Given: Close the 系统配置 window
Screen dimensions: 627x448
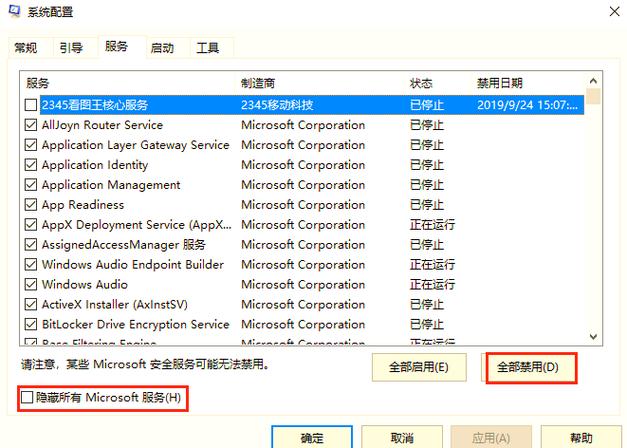Looking at the screenshot, I should pyautogui.click(x=615, y=11).
